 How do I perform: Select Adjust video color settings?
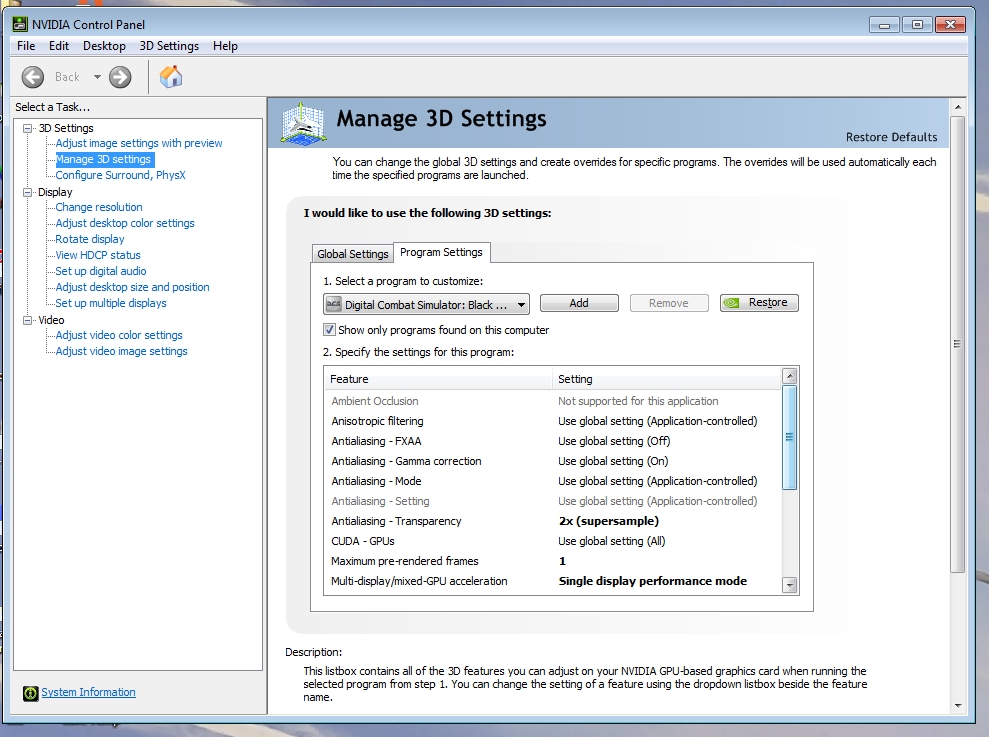tap(119, 335)
